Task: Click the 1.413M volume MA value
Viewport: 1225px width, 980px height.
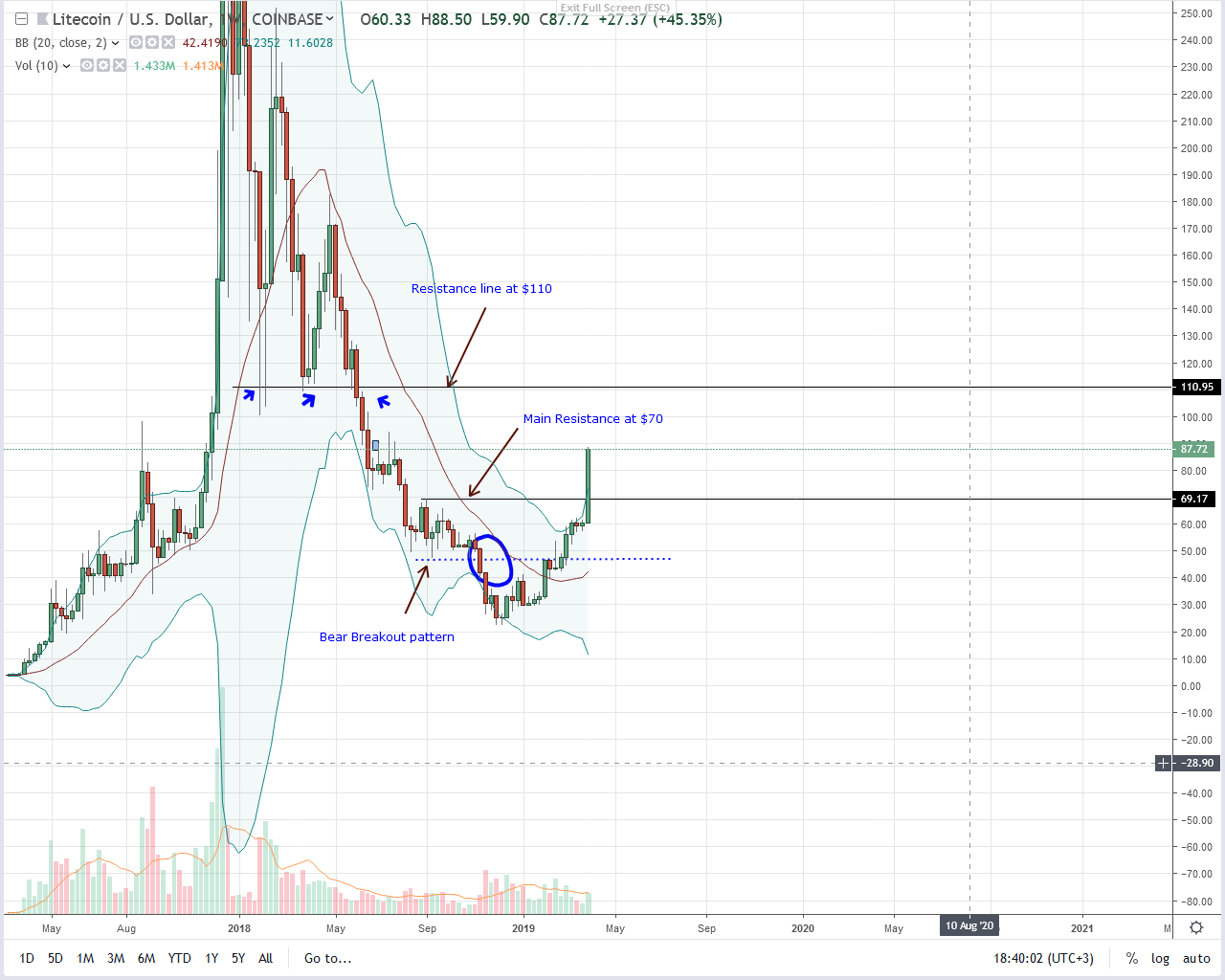Action: coord(202,66)
